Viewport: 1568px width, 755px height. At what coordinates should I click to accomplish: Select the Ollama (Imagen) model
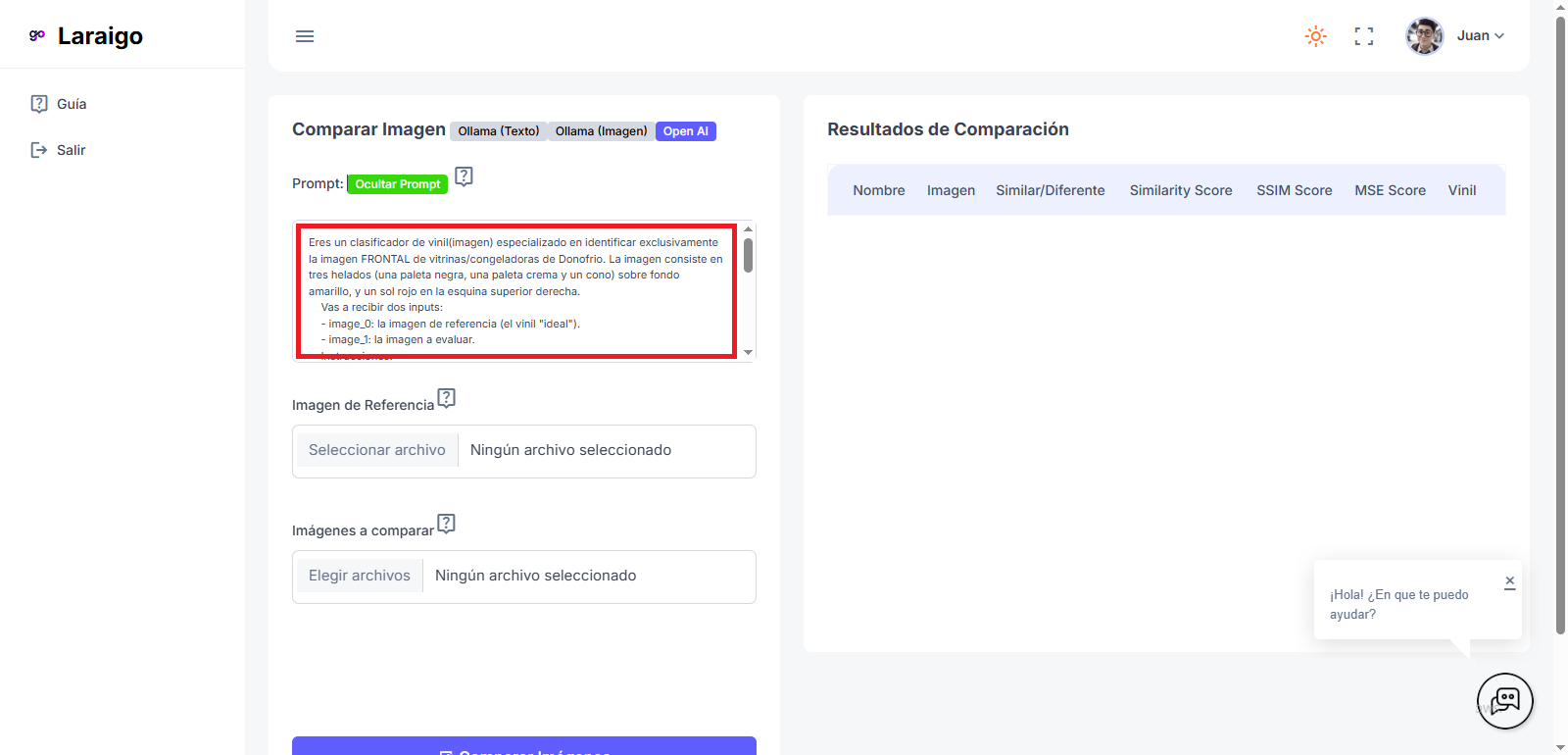601,131
